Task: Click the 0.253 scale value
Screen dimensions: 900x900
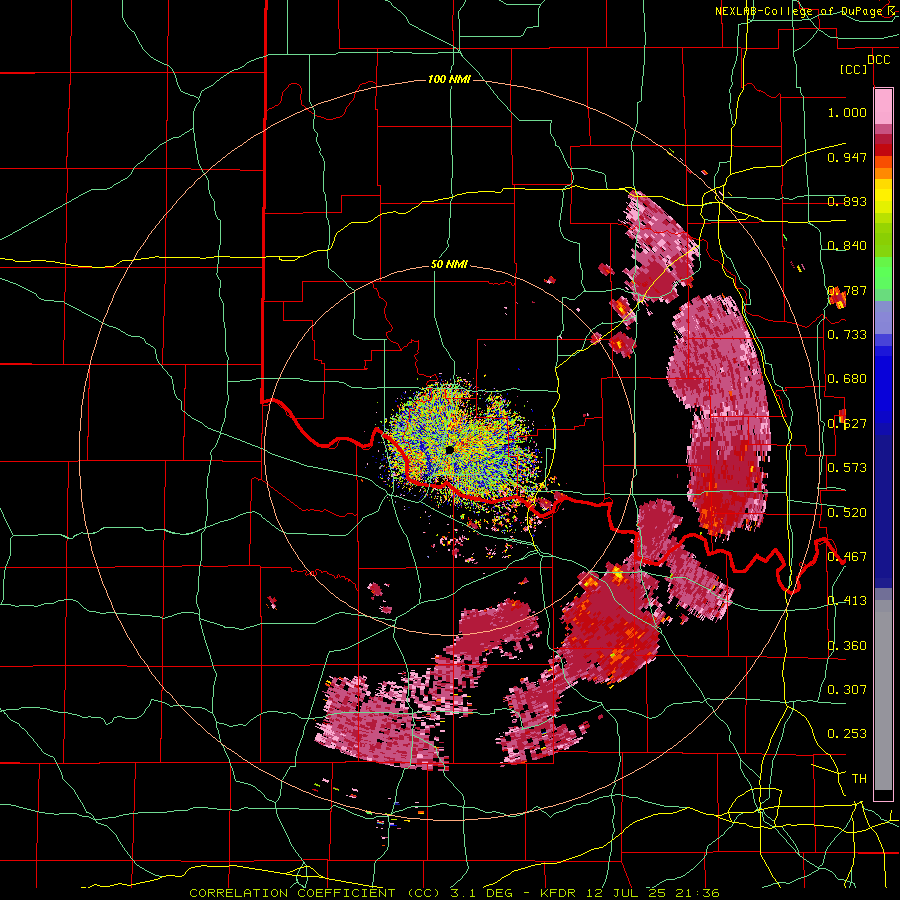Action: coord(847,734)
